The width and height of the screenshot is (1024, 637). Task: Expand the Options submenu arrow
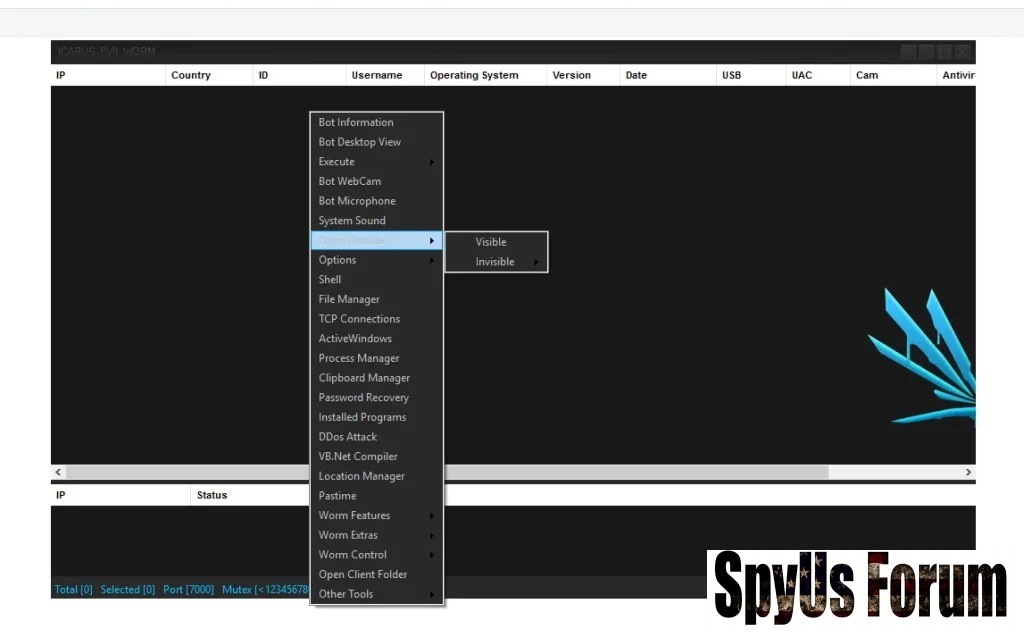tap(432, 260)
